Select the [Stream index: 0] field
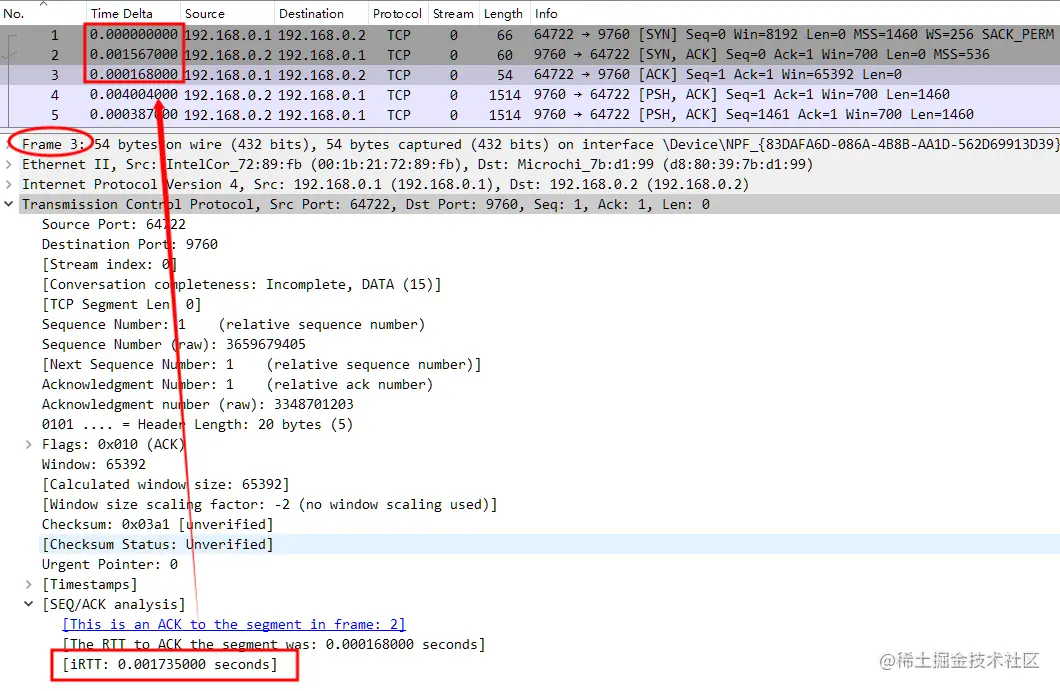1060x691 pixels. tap(110, 264)
